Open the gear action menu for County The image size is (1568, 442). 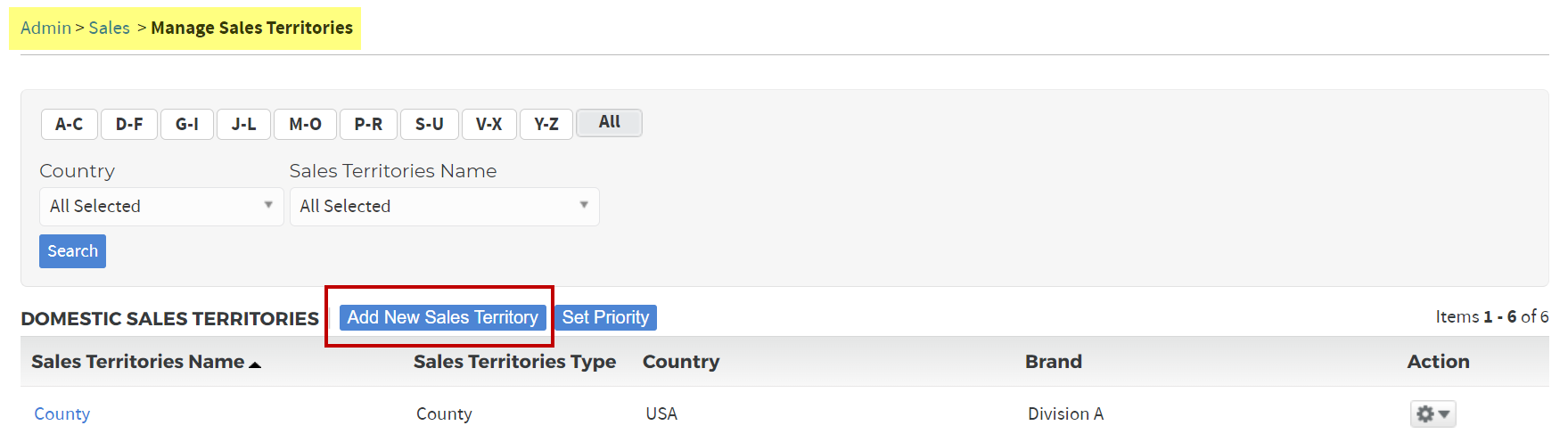click(x=1433, y=413)
